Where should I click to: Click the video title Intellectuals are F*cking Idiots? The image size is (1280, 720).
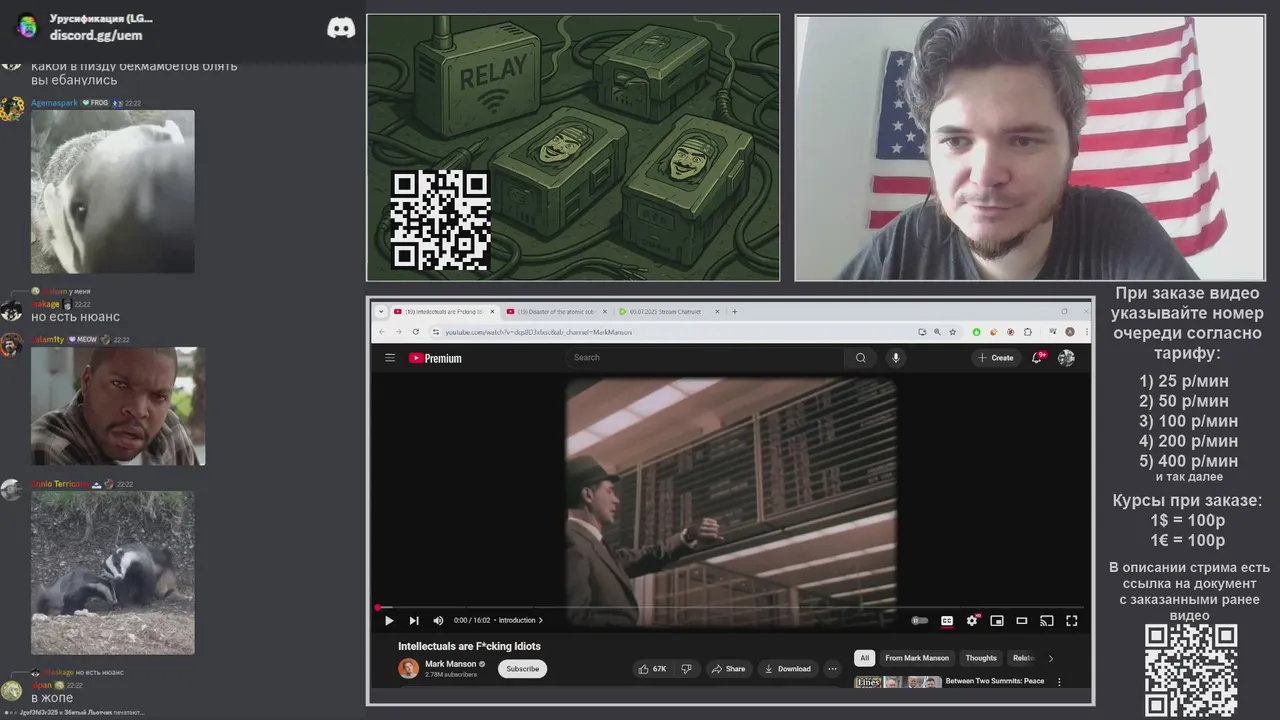coord(469,646)
